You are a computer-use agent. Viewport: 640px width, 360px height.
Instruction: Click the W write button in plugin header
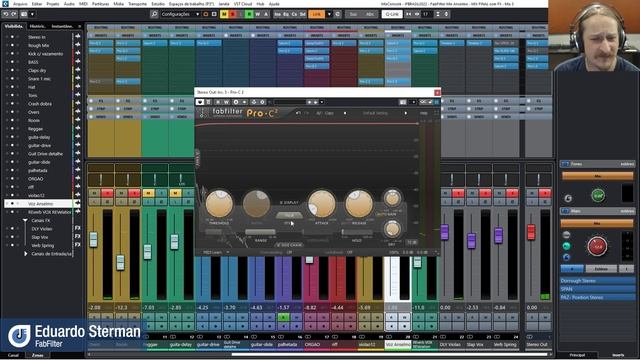click(226, 102)
